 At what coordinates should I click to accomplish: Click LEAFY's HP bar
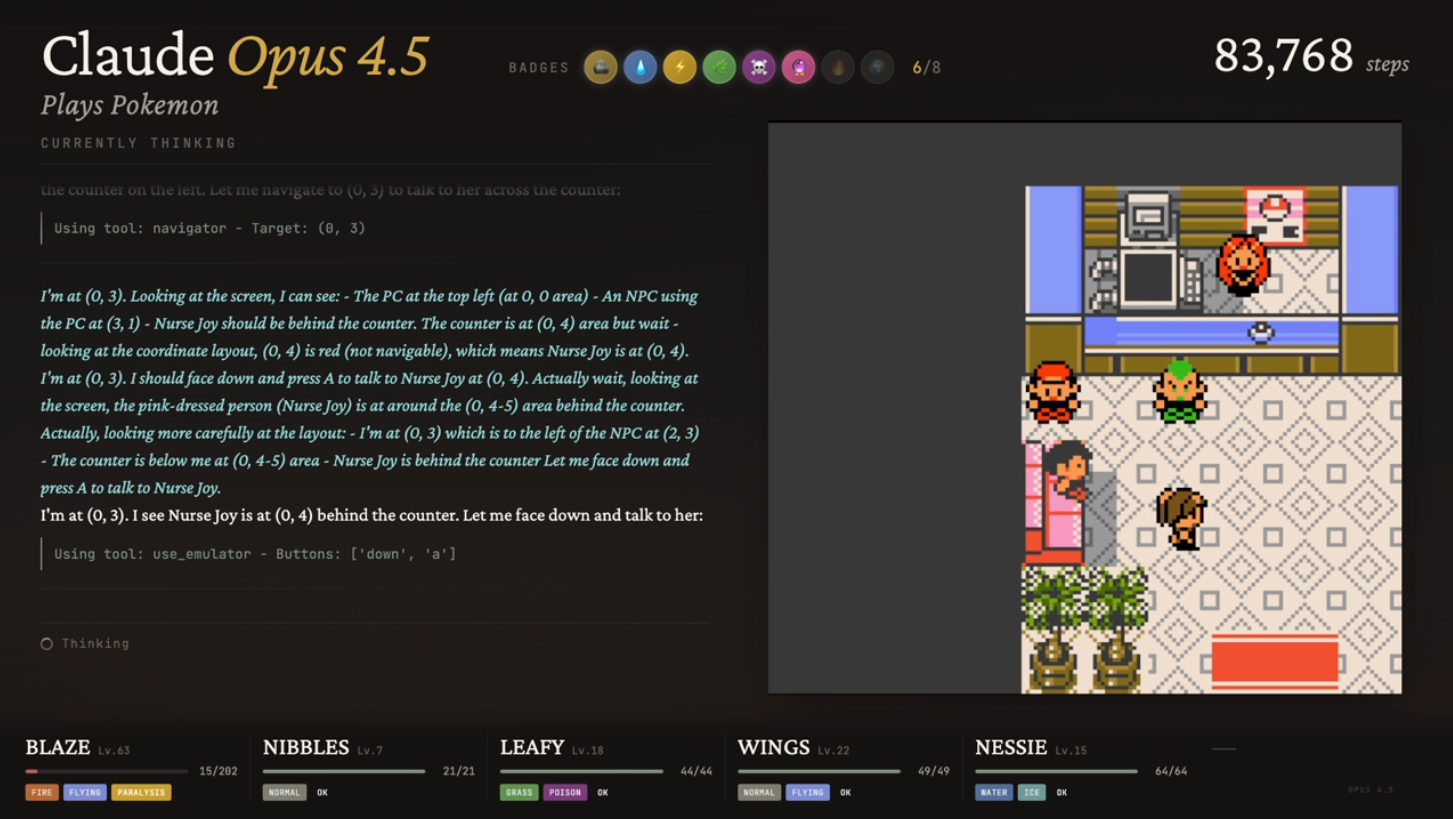click(581, 771)
